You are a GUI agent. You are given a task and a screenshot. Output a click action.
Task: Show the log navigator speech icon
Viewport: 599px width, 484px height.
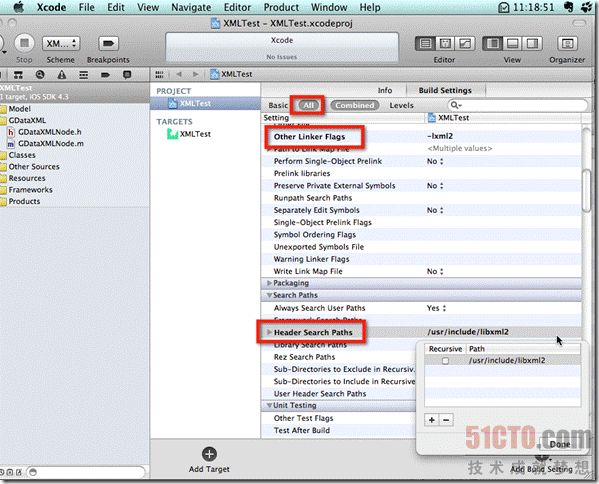pyautogui.click(x=127, y=75)
